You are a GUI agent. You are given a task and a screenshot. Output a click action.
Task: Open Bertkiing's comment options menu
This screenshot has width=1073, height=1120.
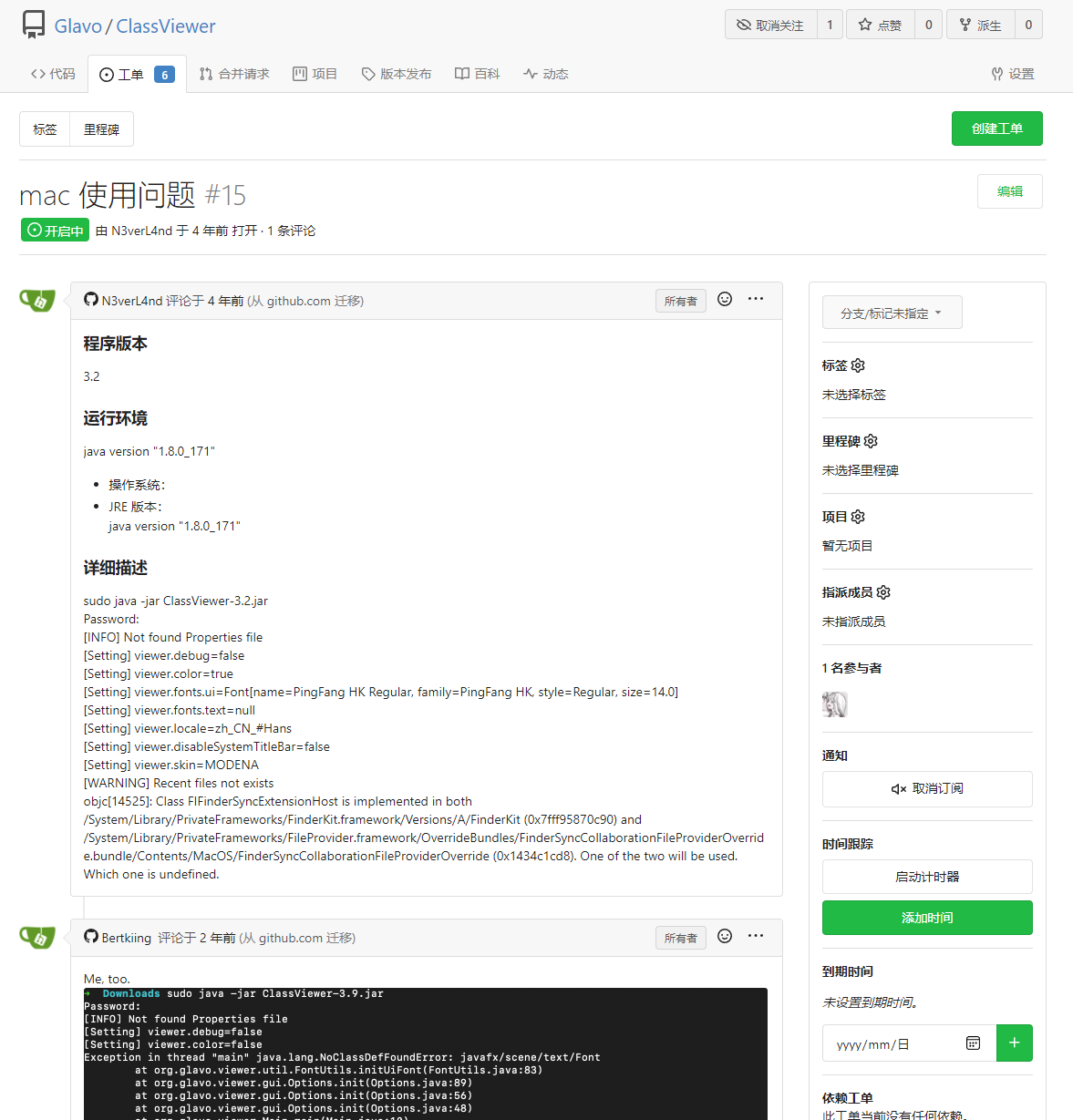(755, 937)
